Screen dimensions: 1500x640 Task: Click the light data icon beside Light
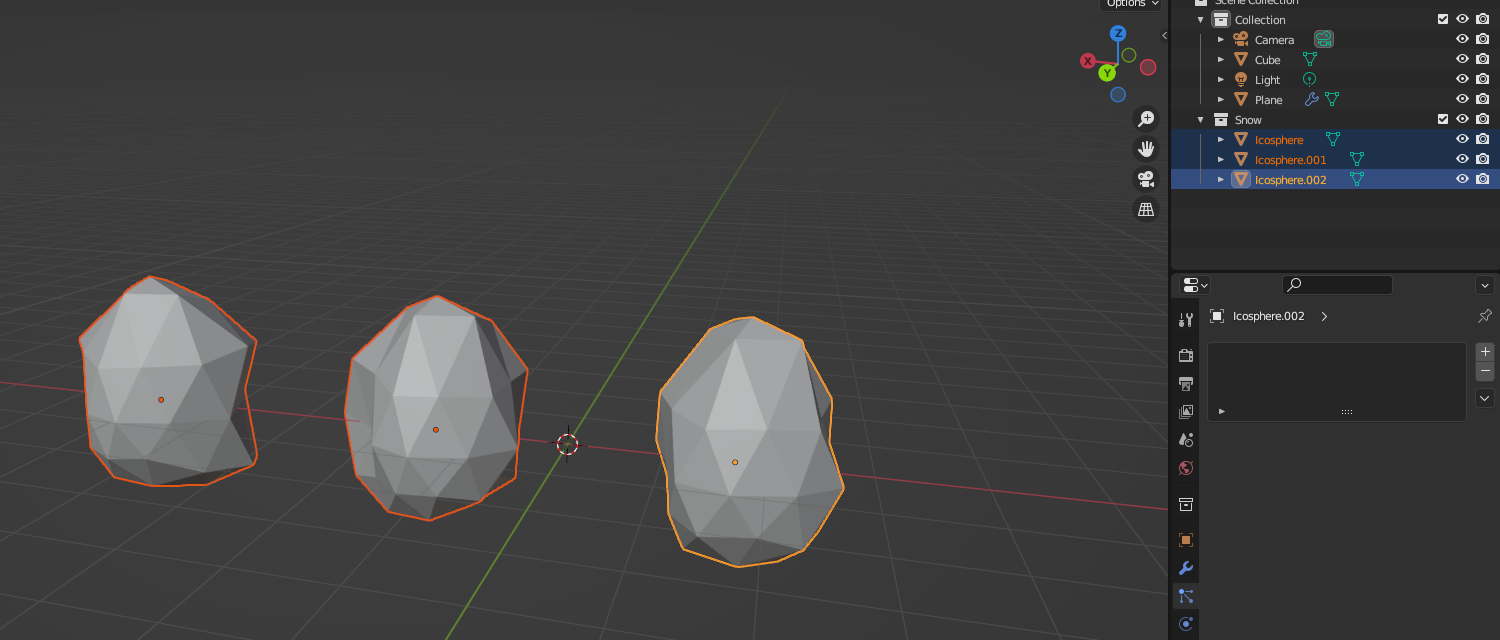pos(1309,79)
